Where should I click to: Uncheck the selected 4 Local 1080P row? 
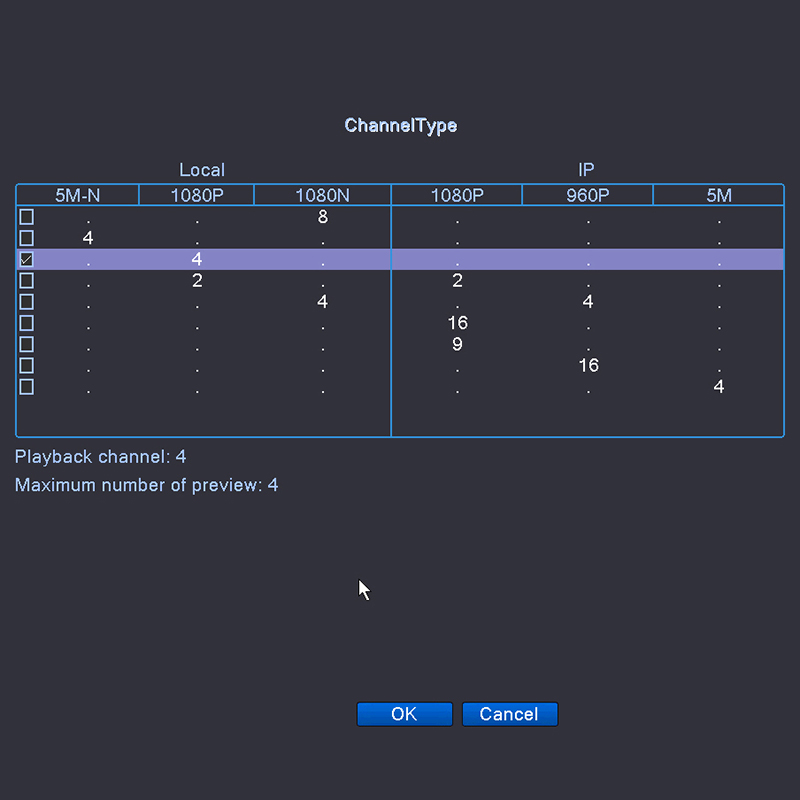pos(27,260)
